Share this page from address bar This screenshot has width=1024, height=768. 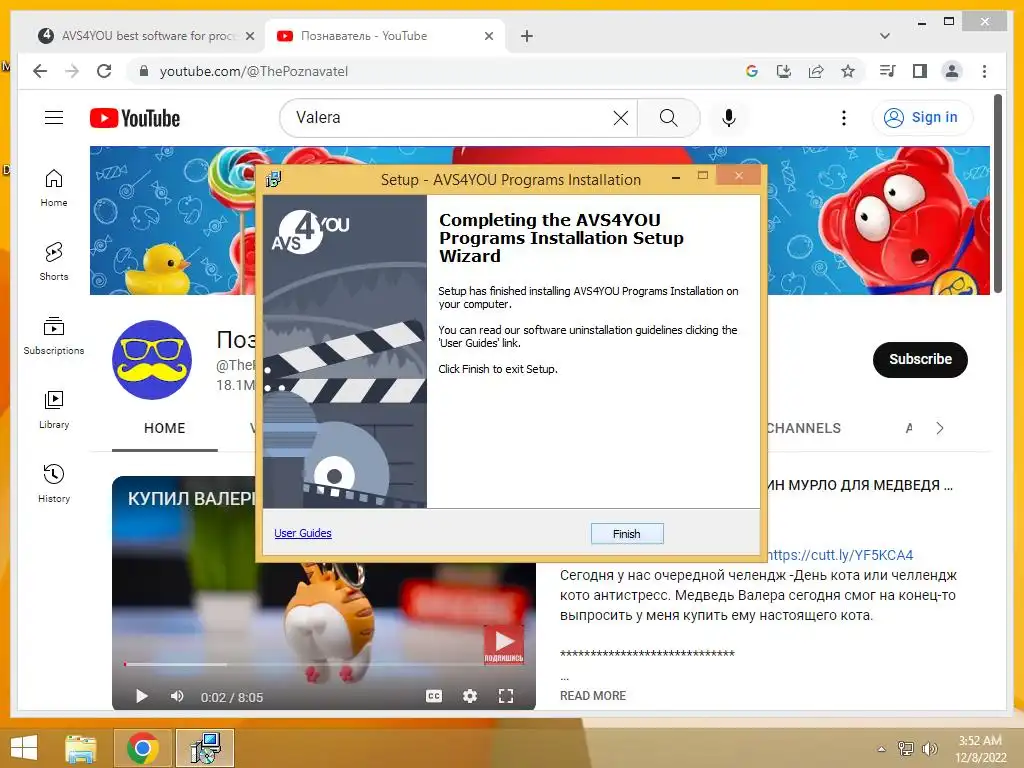(x=816, y=71)
